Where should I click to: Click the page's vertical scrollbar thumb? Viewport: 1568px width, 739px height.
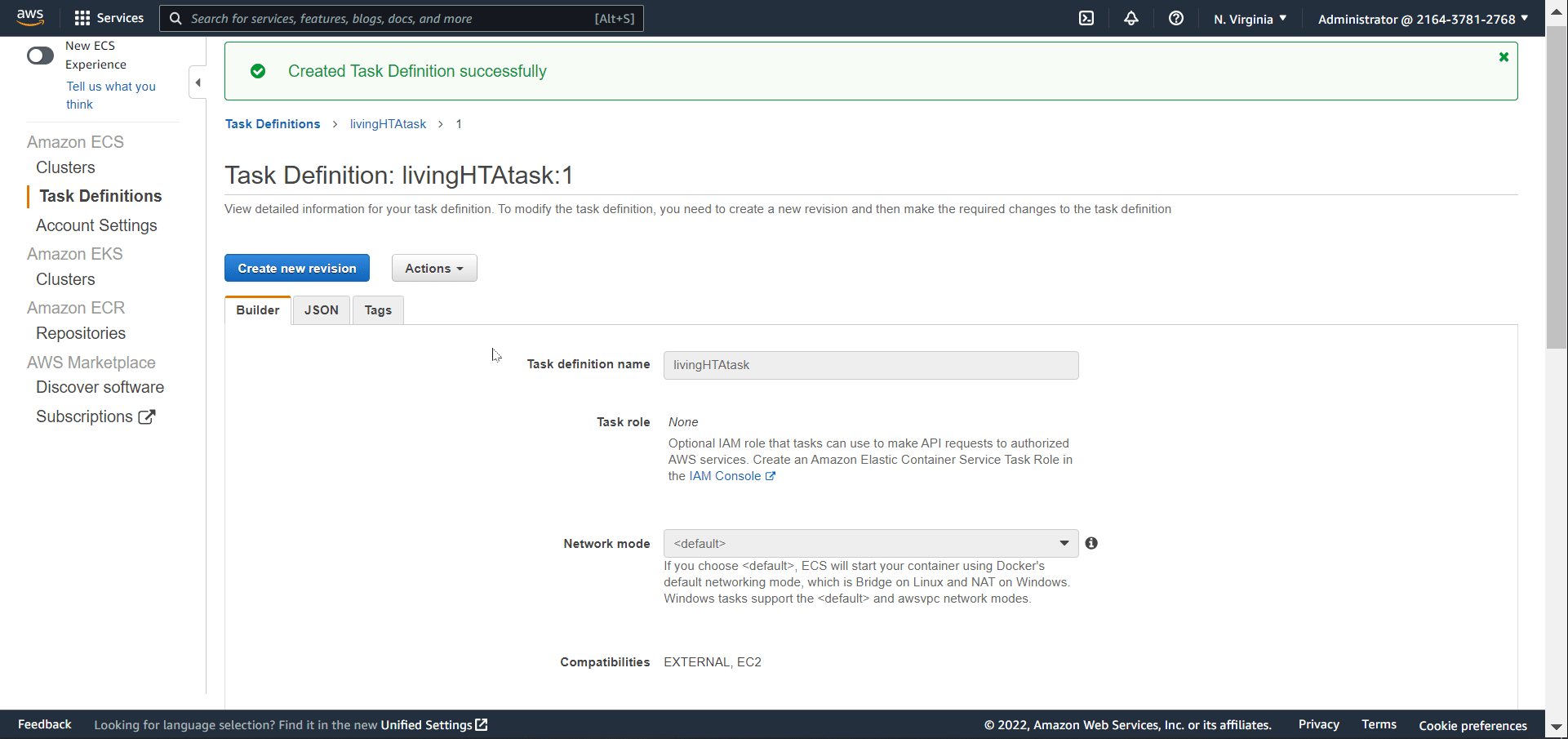click(1556, 188)
